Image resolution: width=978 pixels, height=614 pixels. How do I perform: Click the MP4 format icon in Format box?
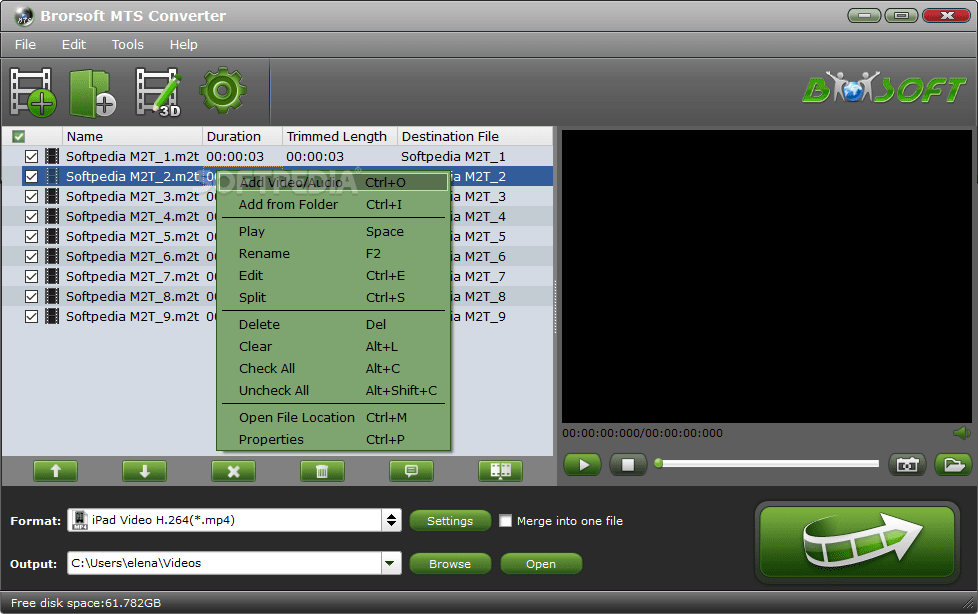pos(80,520)
